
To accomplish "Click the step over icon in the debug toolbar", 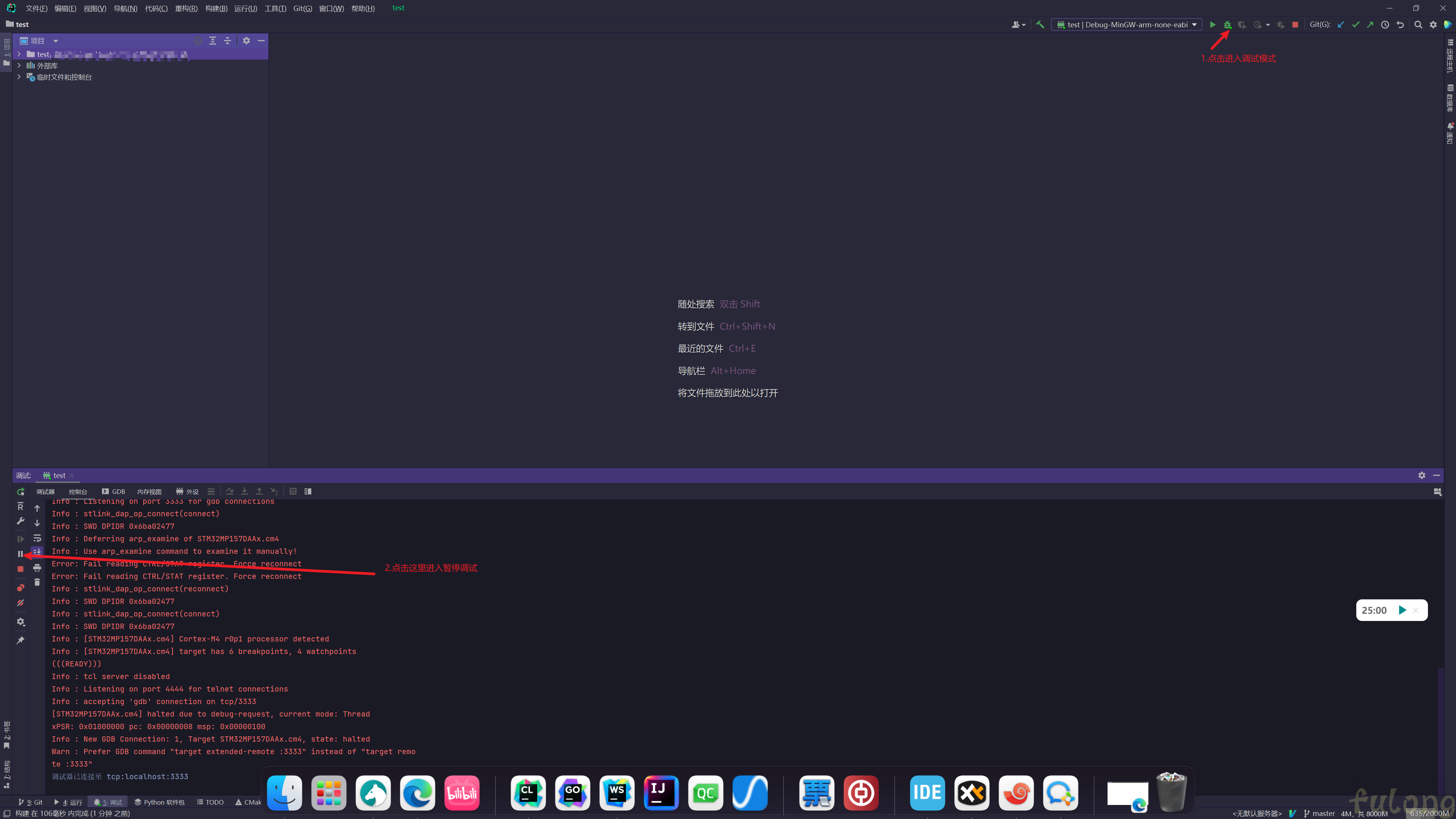I will [x=229, y=492].
